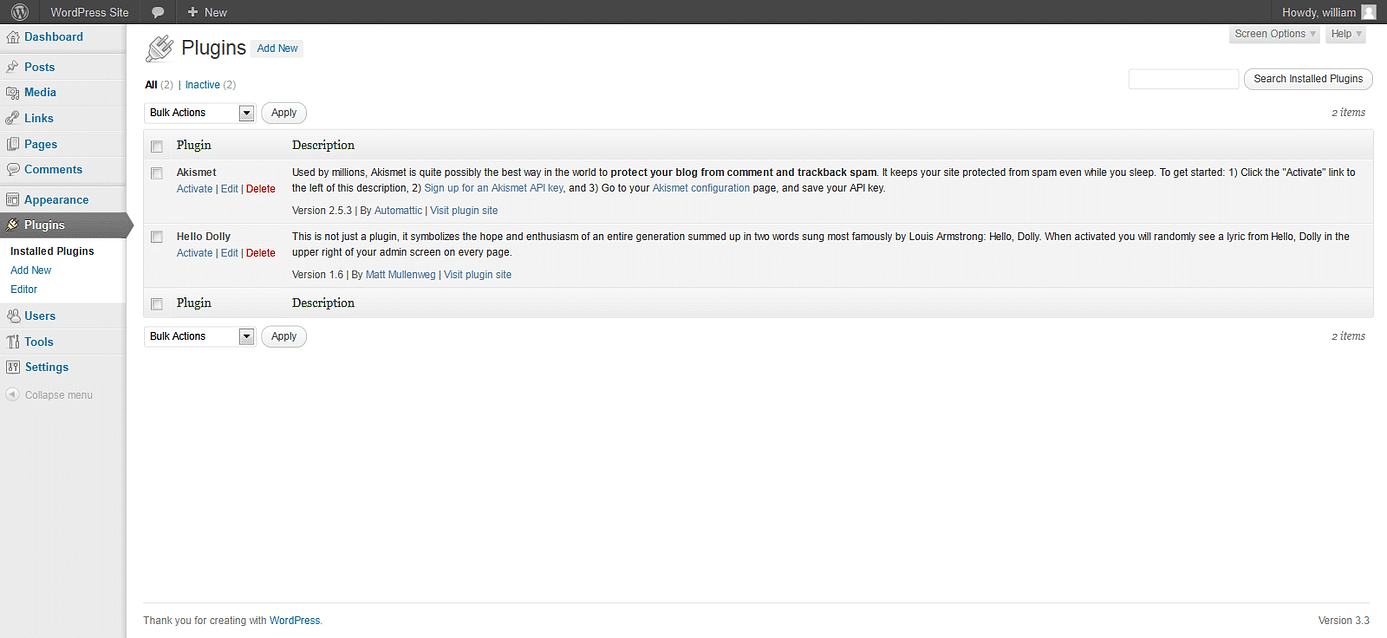Check the Akismet plugin checkbox

point(156,173)
